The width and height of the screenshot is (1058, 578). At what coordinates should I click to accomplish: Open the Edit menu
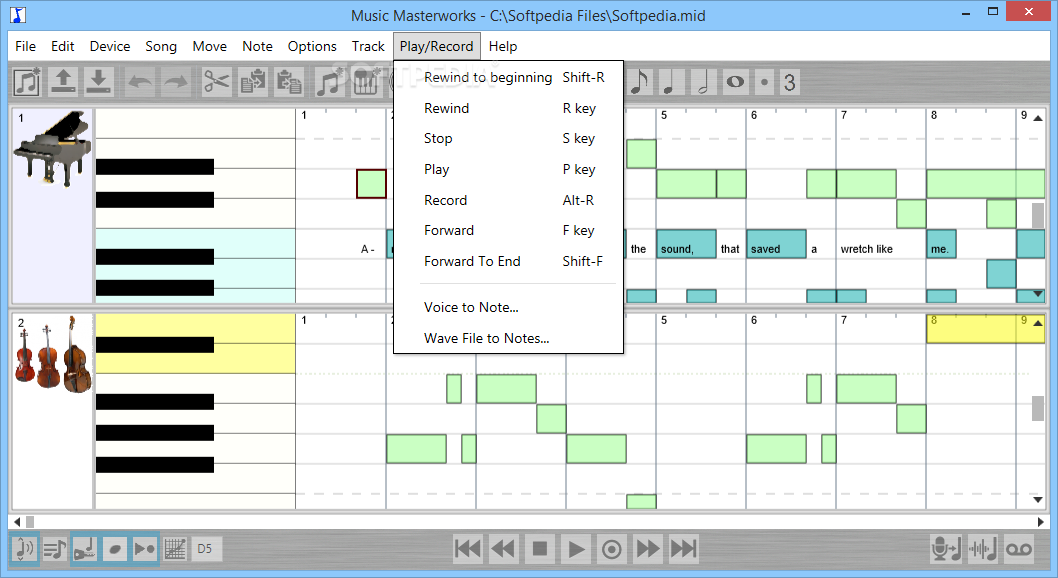[63, 47]
